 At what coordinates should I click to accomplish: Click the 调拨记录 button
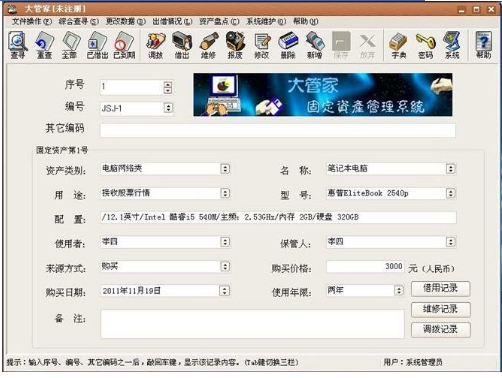tap(441, 330)
